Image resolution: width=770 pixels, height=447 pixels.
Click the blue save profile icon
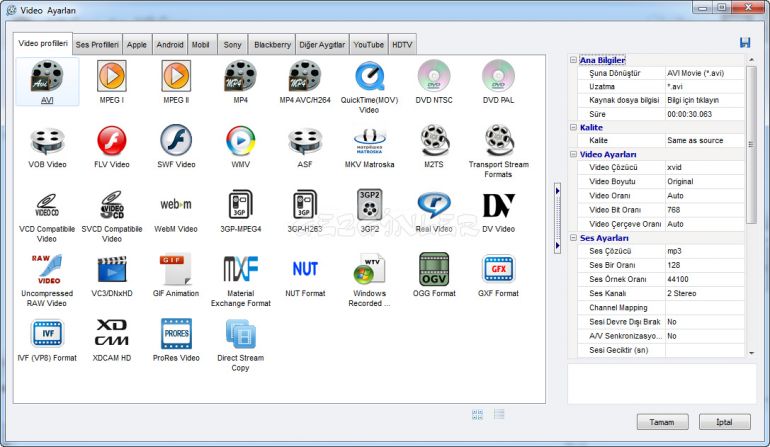[745, 42]
